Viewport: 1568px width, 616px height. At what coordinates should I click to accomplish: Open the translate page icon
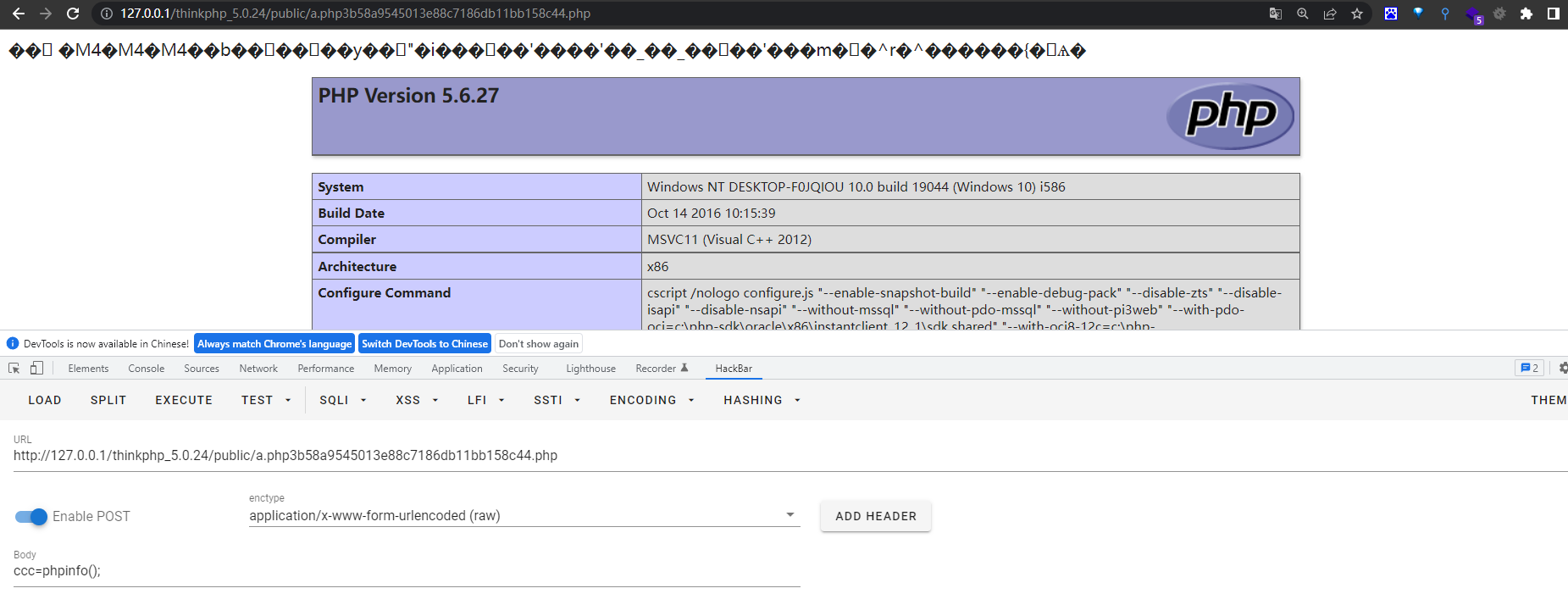1276,14
